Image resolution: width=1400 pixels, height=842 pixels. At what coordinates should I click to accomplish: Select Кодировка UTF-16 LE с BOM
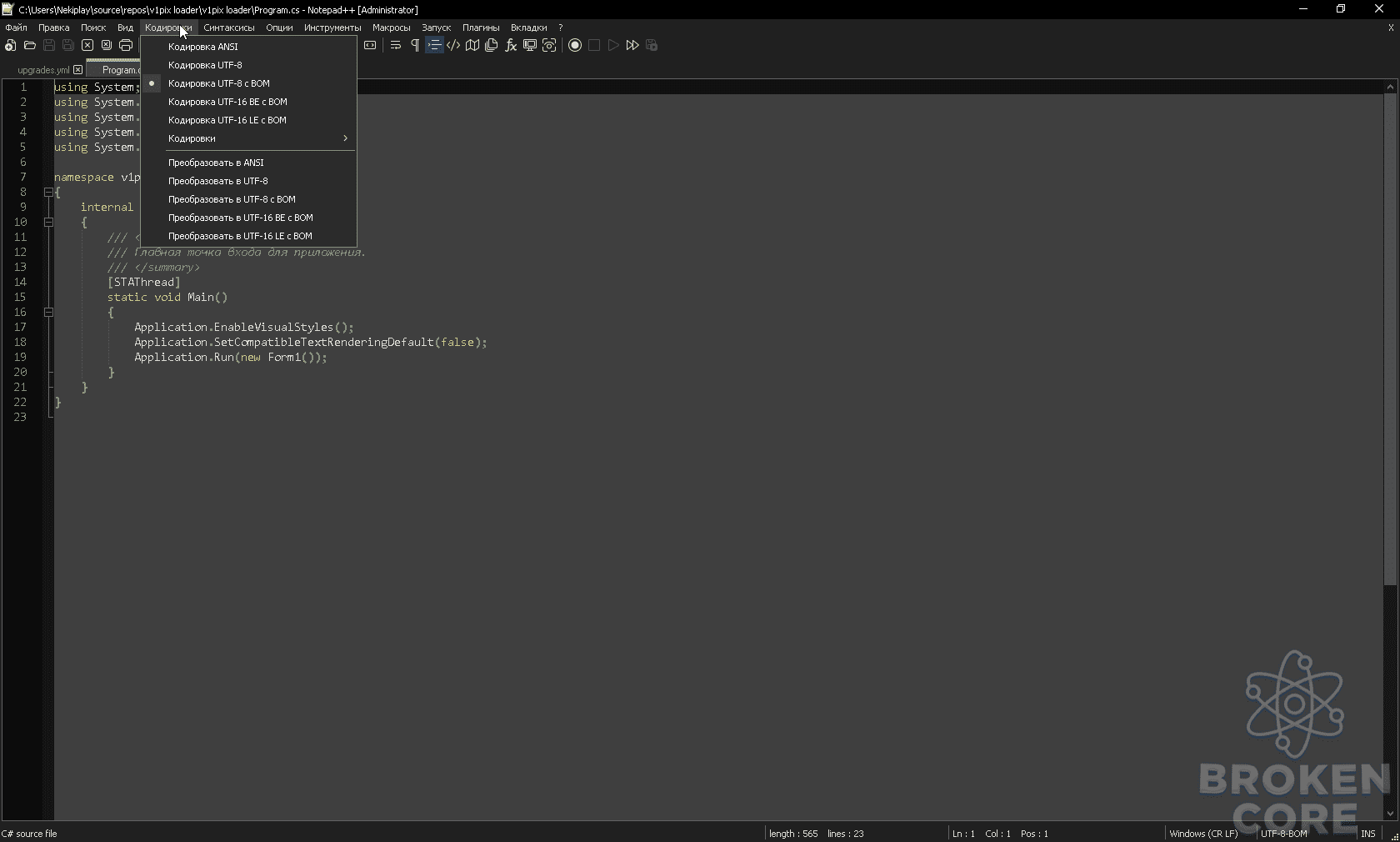point(249,120)
